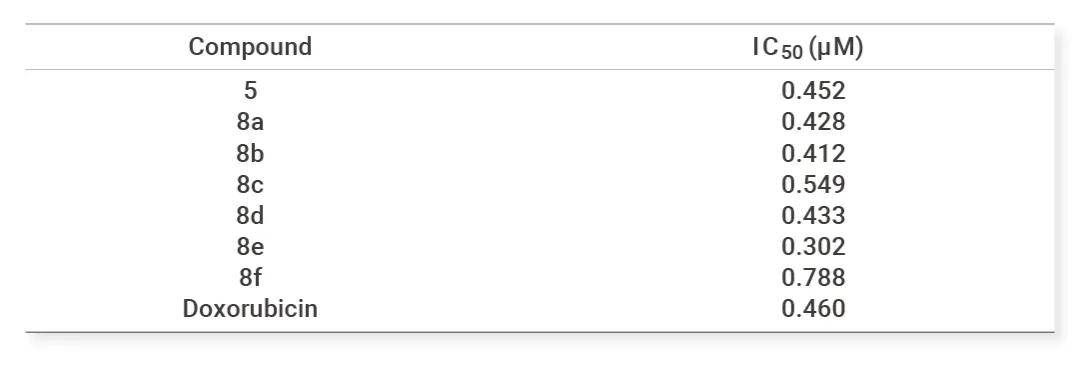This screenshot has height=382, width=1080.
Task: Click the 0.549 value
Action: coord(813,184)
